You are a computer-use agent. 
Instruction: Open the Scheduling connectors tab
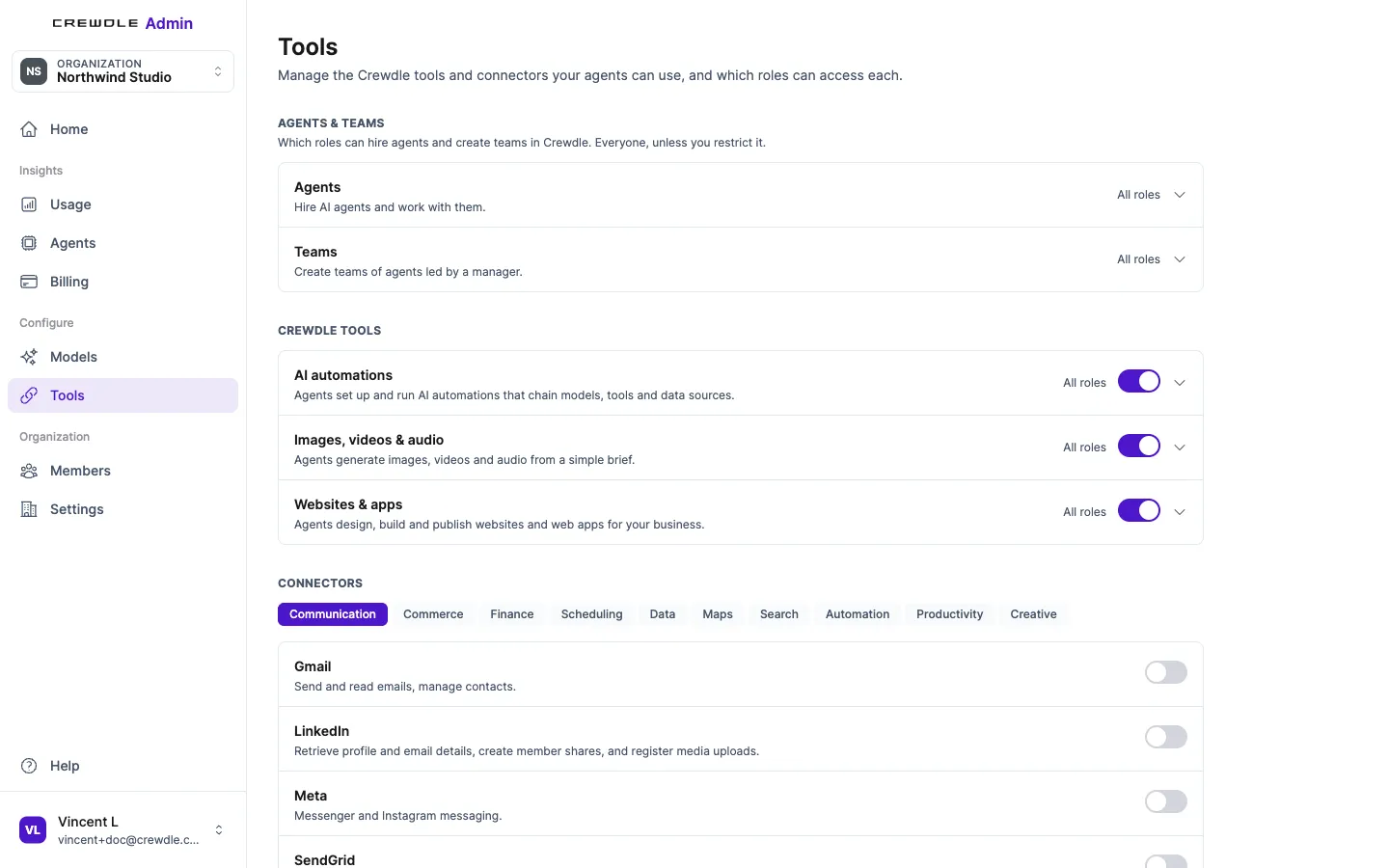tap(592, 614)
